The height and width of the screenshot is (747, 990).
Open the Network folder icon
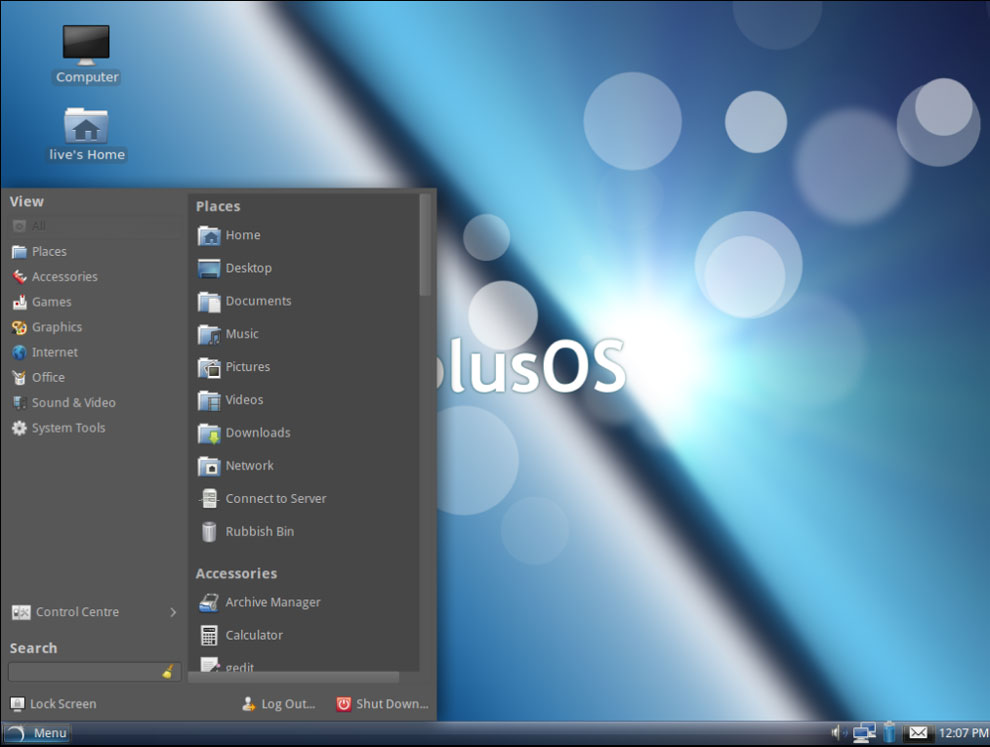pos(209,466)
